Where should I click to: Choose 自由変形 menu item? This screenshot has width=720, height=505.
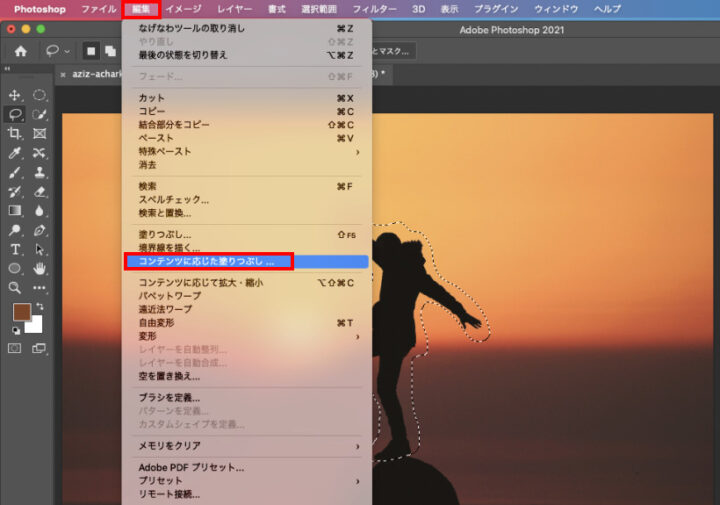pos(247,323)
